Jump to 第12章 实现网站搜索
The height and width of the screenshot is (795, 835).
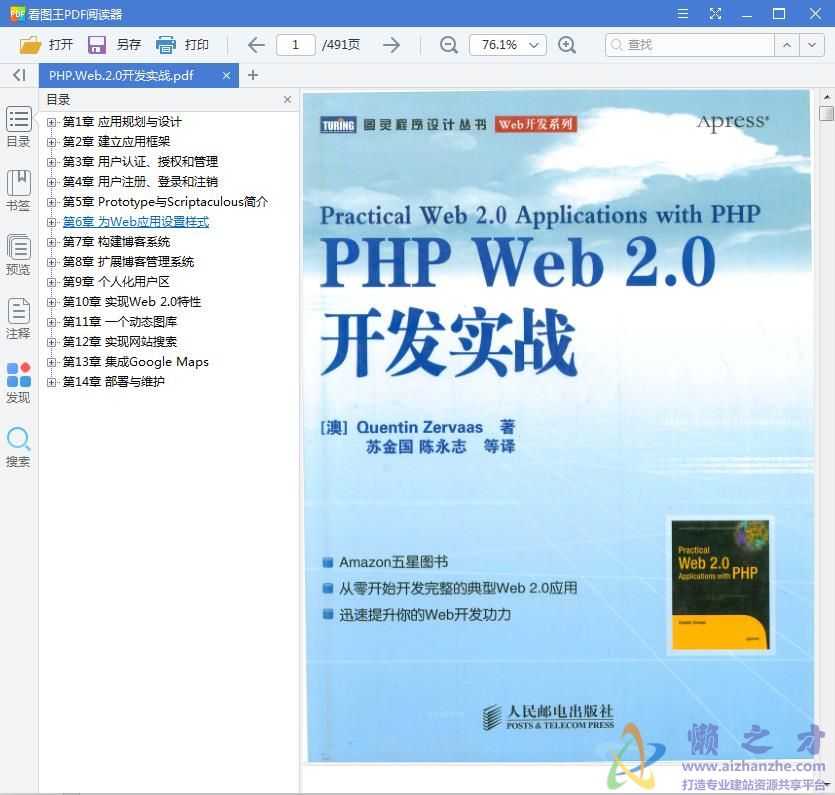pos(120,342)
